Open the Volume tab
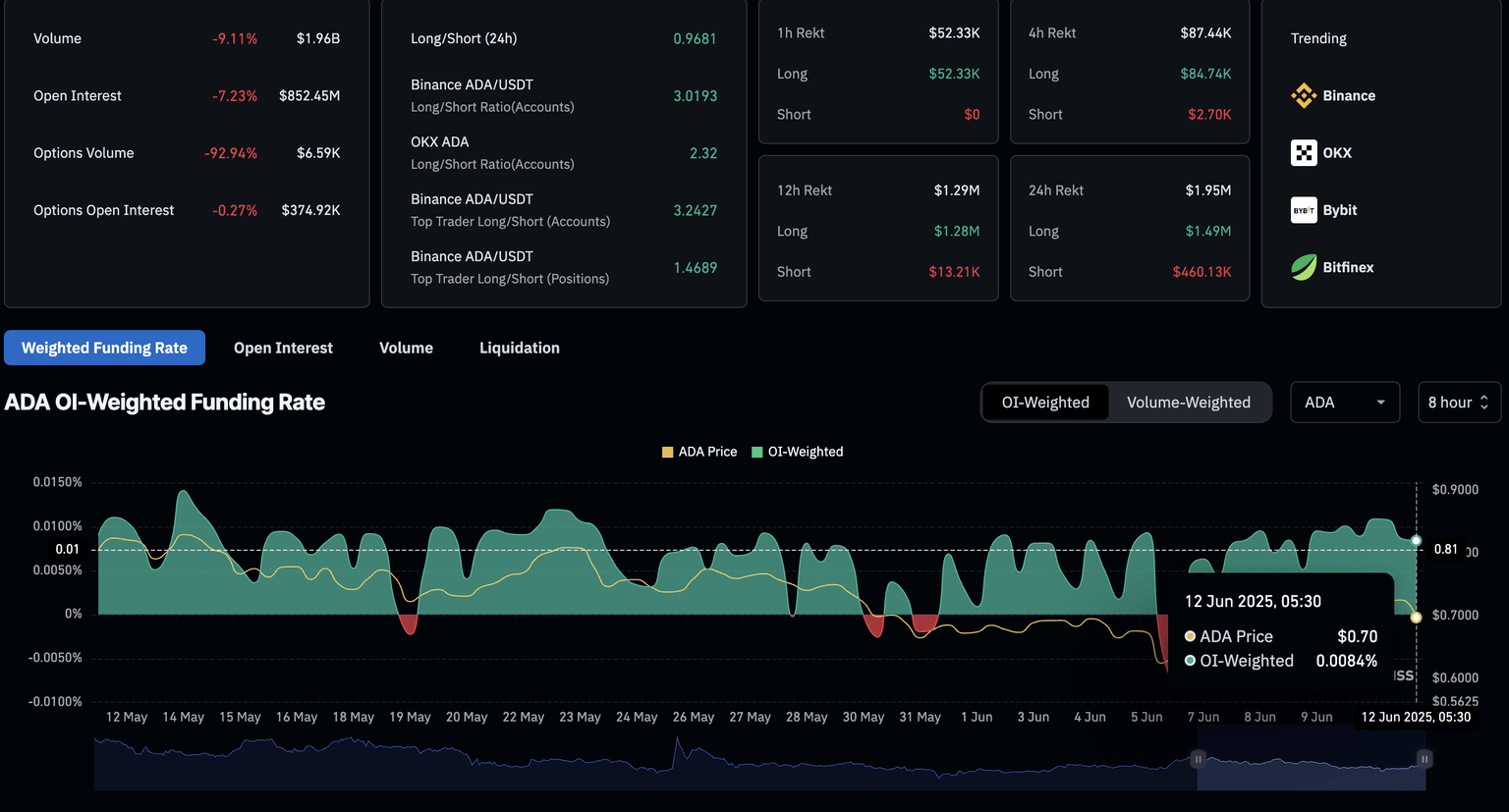This screenshot has width=1509, height=812. (406, 348)
